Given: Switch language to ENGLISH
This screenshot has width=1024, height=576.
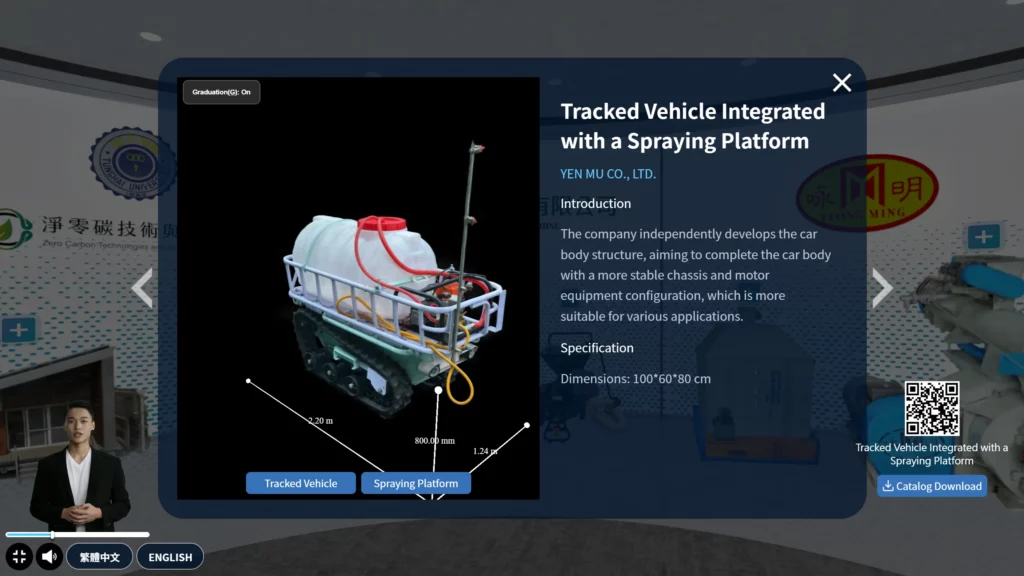Looking at the screenshot, I should 170,557.
